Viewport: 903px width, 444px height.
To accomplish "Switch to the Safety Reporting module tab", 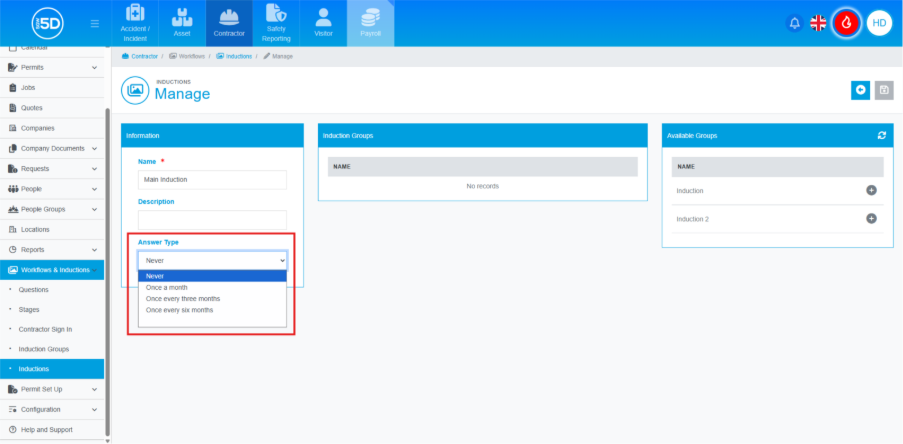I will (x=277, y=23).
